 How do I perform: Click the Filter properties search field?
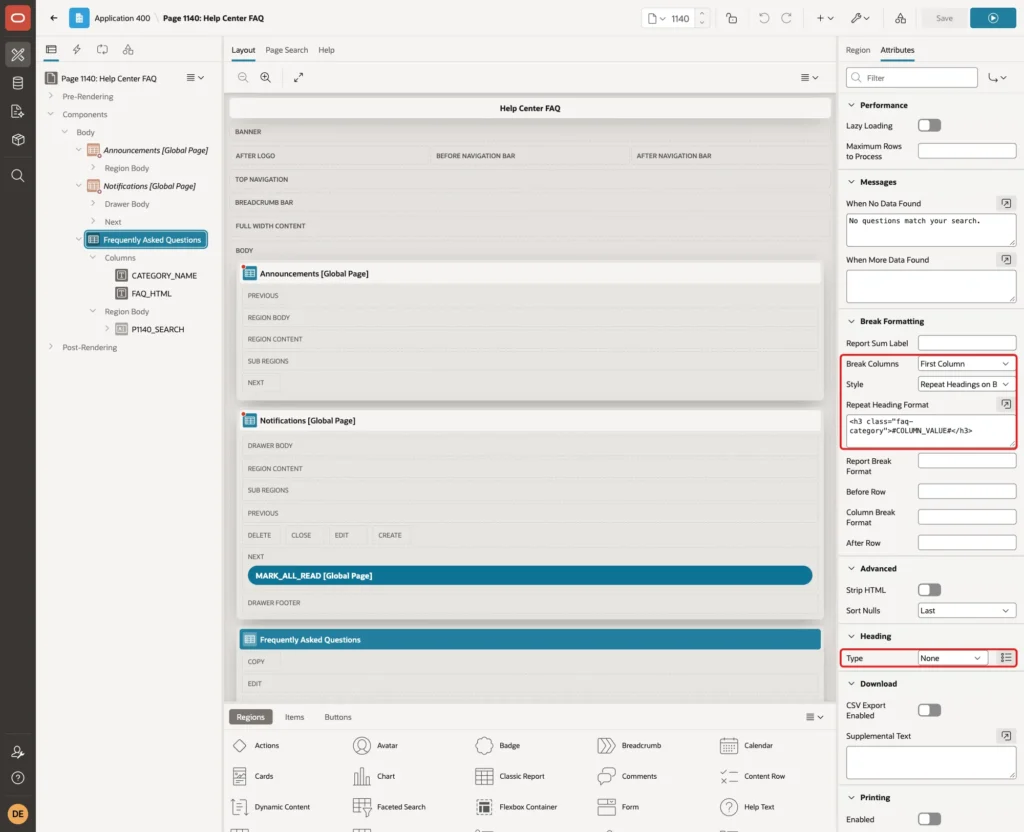(912, 78)
